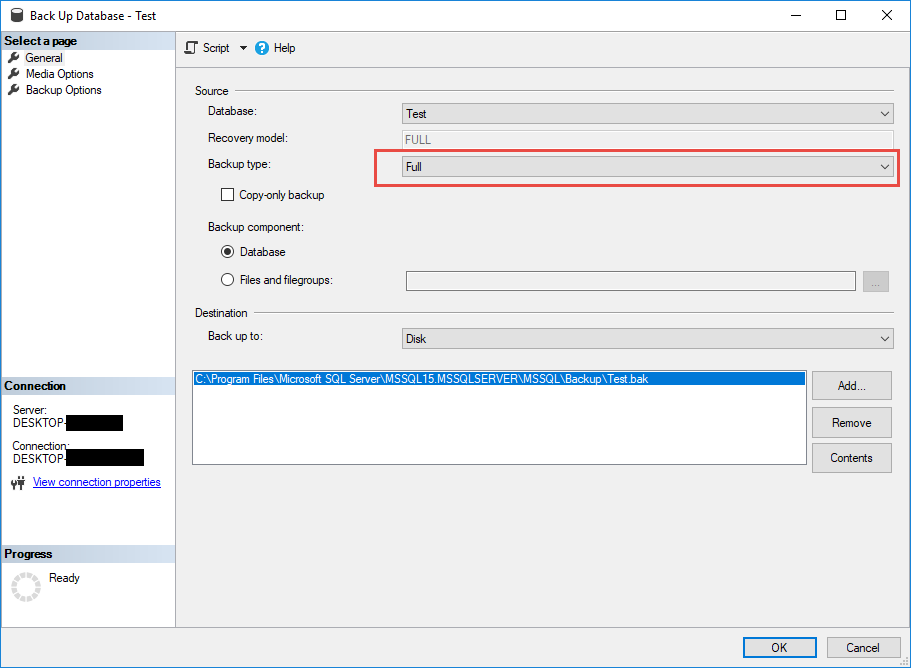Open the Database dropdown showing Test
The height and width of the screenshot is (668, 911).
pyautogui.click(x=647, y=114)
